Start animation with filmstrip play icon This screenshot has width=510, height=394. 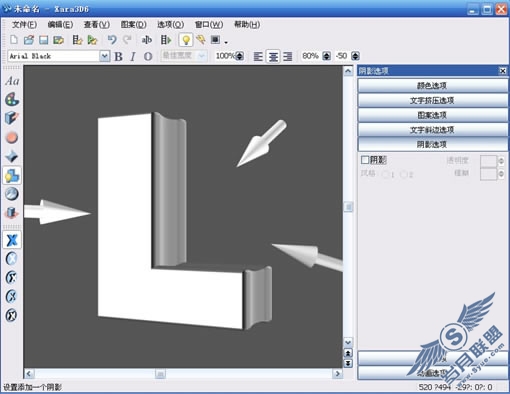point(166,40)
